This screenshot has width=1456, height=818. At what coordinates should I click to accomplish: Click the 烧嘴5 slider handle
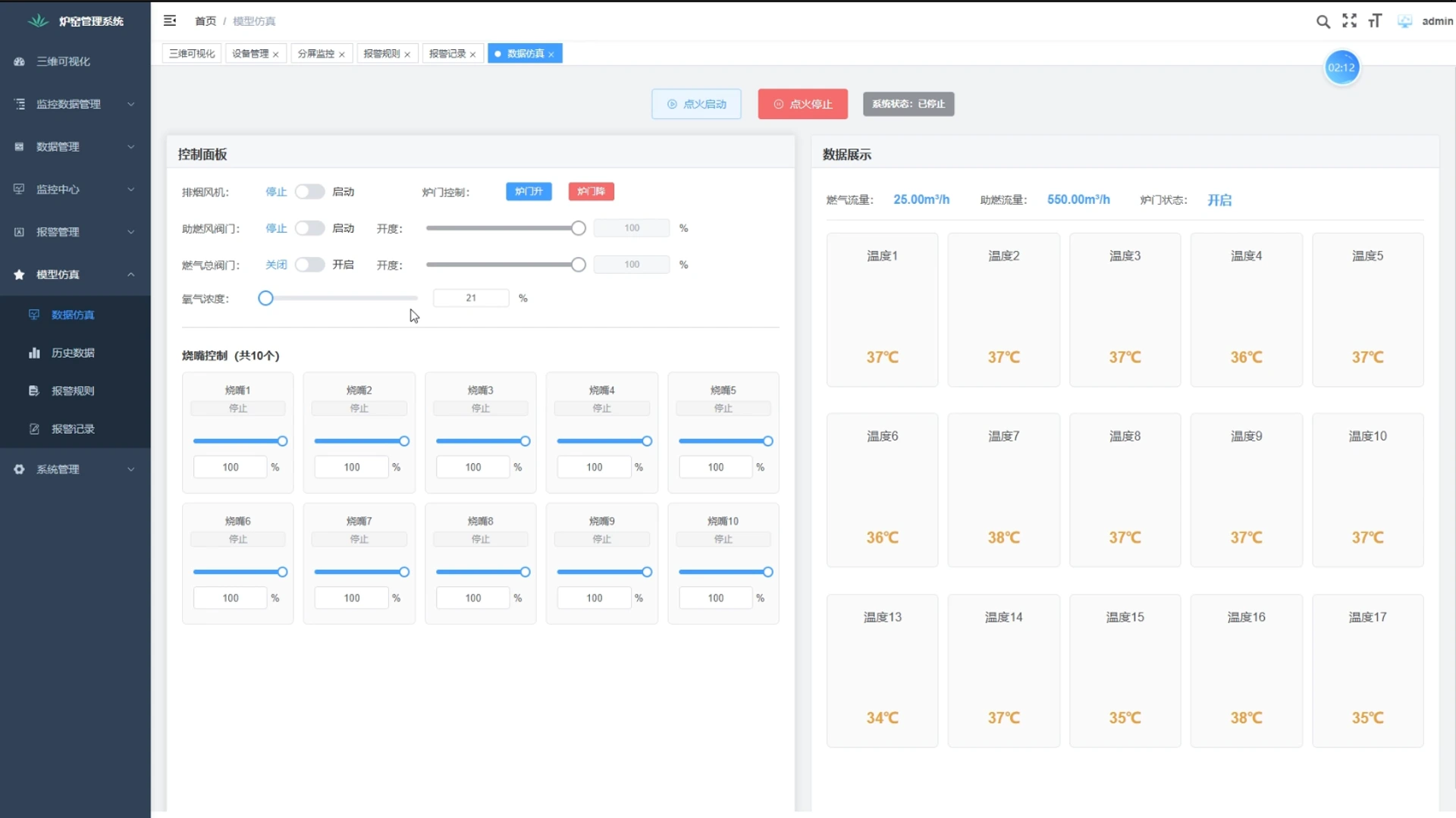tap(768, 441)
